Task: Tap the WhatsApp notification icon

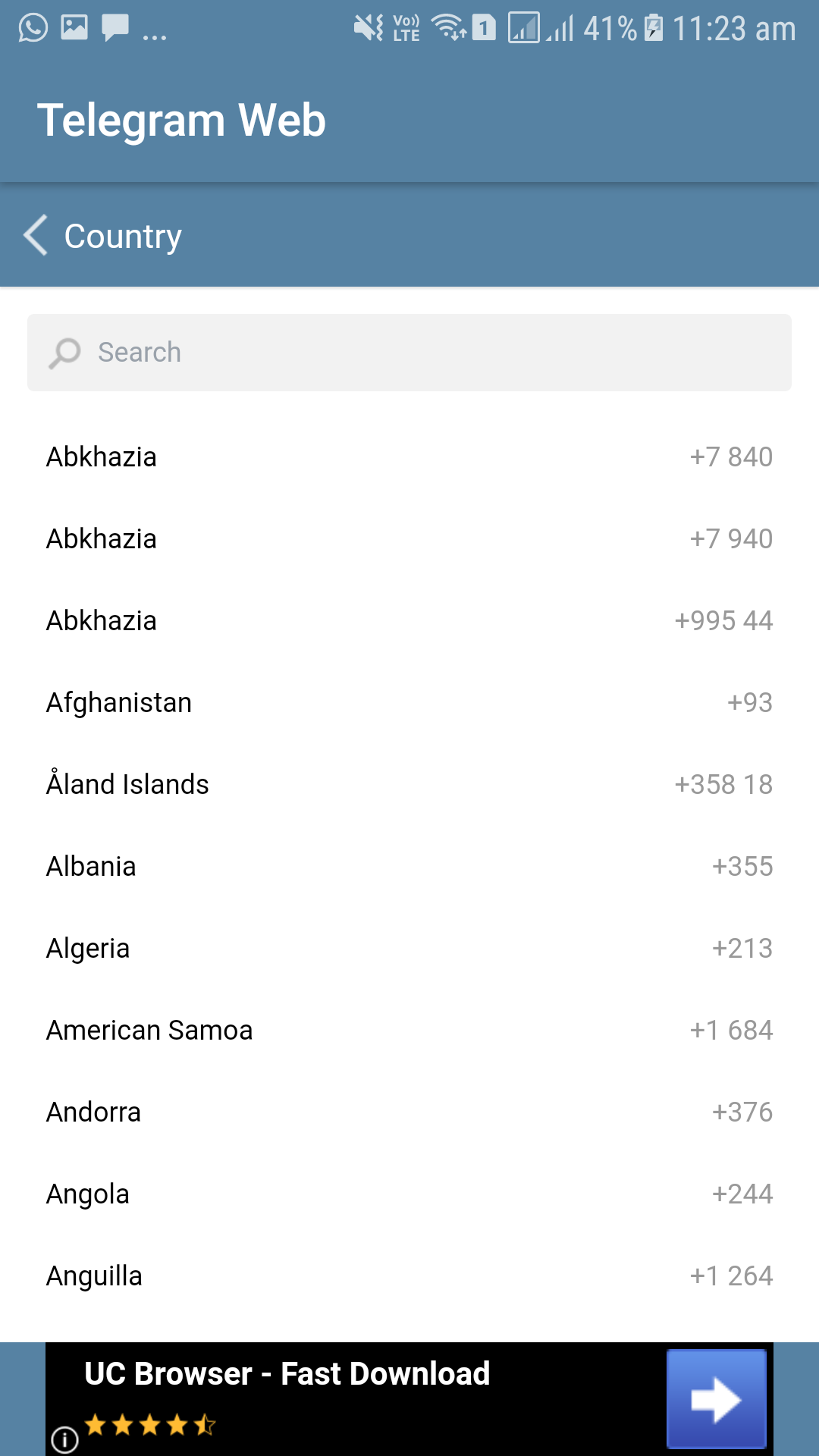Action: coord(33,28)
